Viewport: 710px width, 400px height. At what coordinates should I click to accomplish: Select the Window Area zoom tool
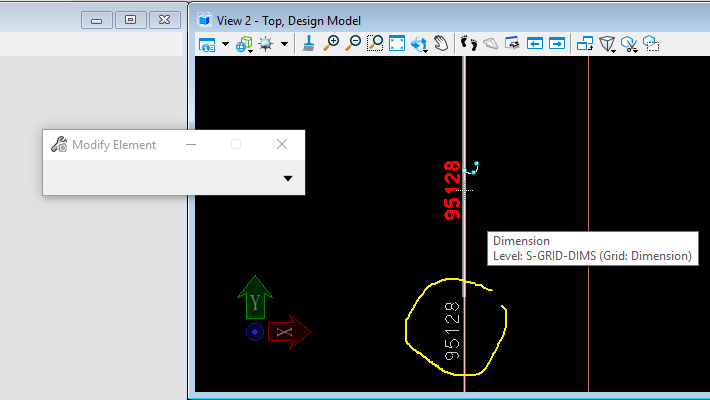(x=375, y=43)
